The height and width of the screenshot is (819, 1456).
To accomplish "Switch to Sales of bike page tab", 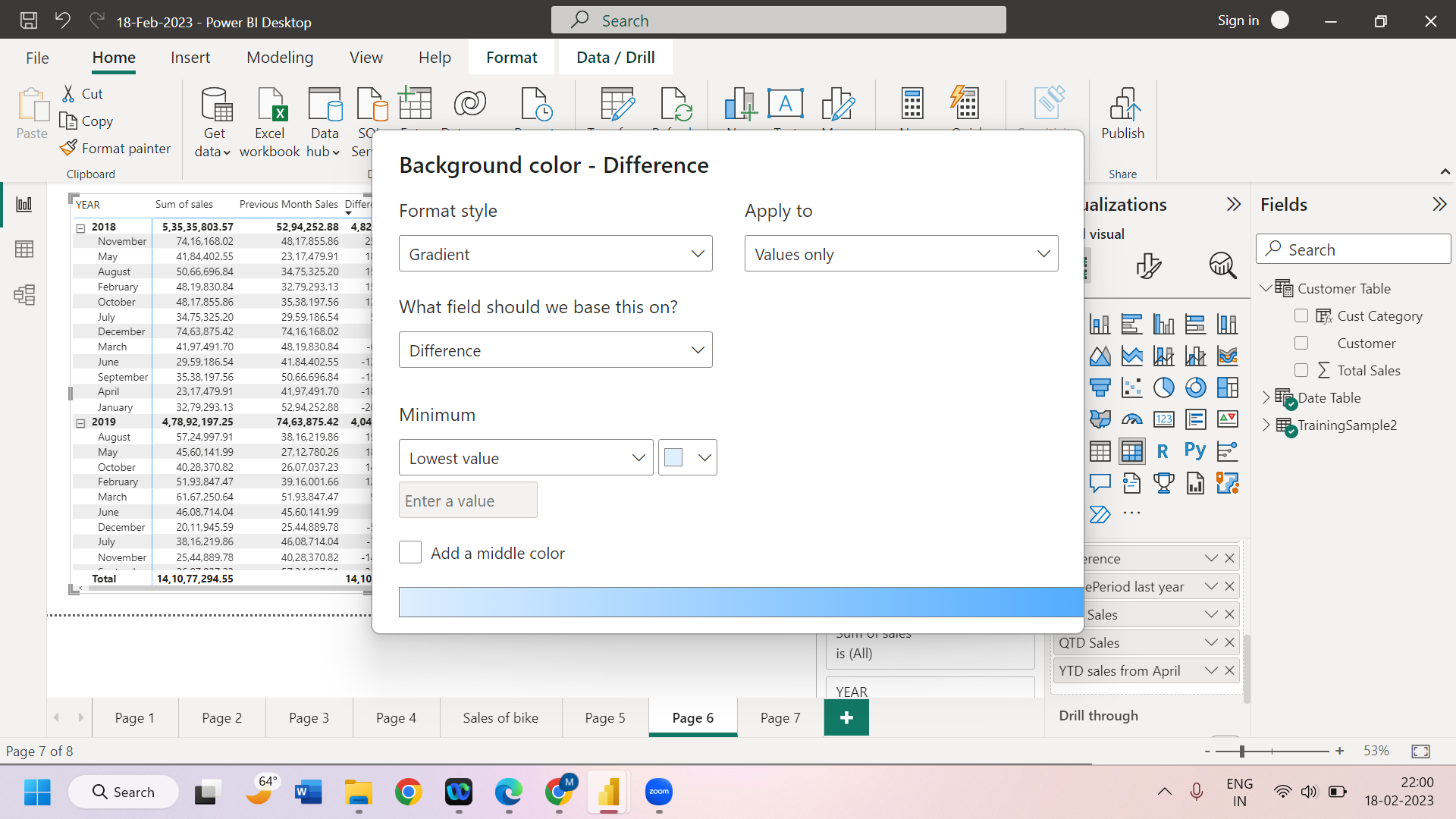I will click(500, 717).
